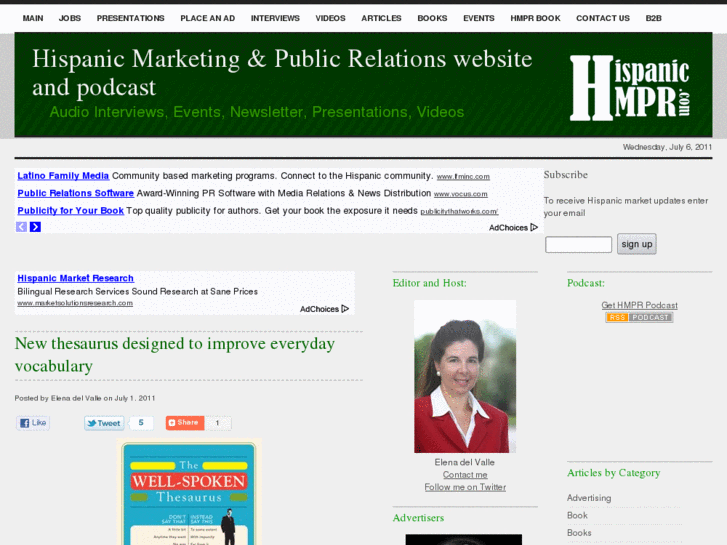
Task: Click the sign up button
Action: (x=637, y=244)
